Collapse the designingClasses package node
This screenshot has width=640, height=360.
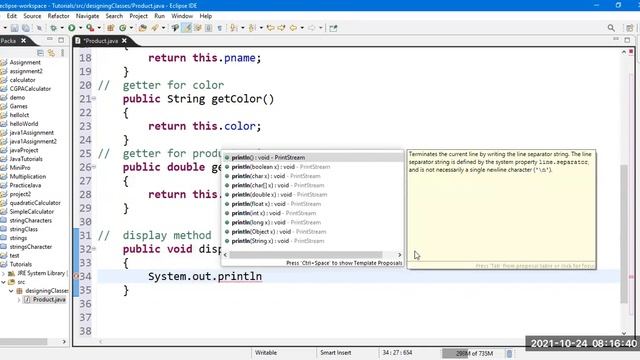pyautogui.click(x=11, y=291)
